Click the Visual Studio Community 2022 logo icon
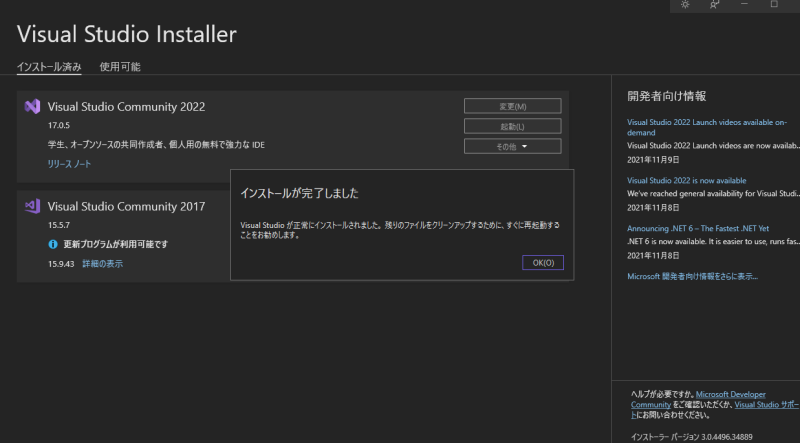The image size is (800, 443). pos(33,107)
